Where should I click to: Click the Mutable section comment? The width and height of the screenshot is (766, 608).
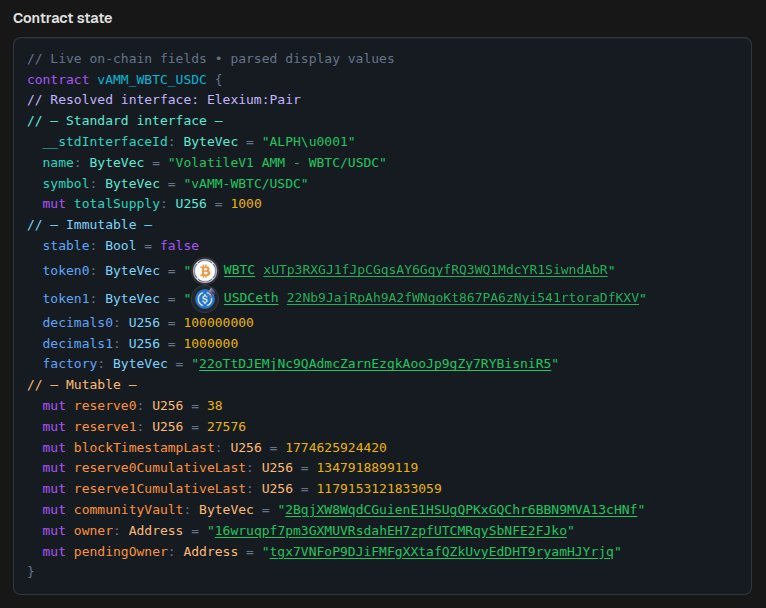click(82, 385)
